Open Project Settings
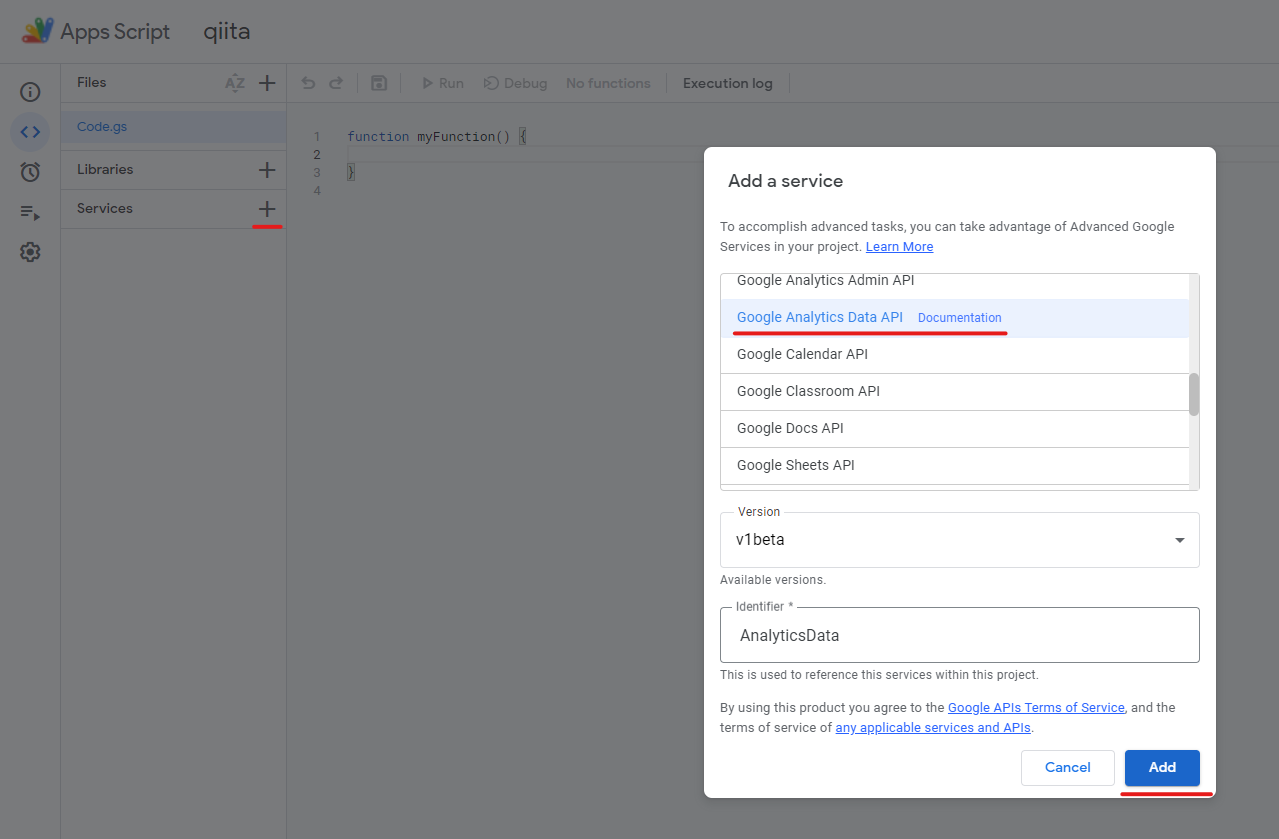Screen dimensions: 1279x839 tap(29, 252)
